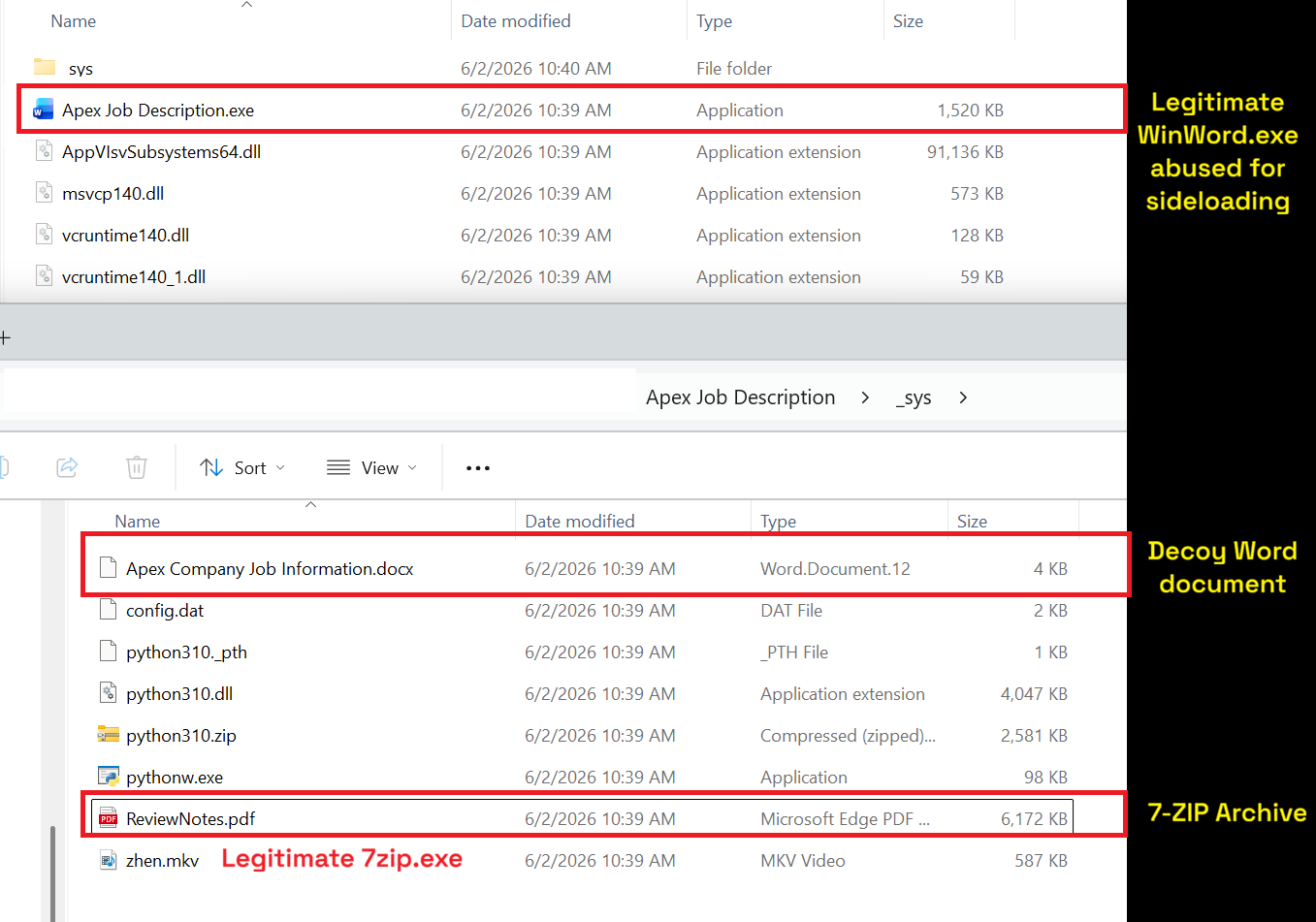This screenshot has height=922, width=1316.
Task: Click the config.dat file icon
Action: (109, 610)
